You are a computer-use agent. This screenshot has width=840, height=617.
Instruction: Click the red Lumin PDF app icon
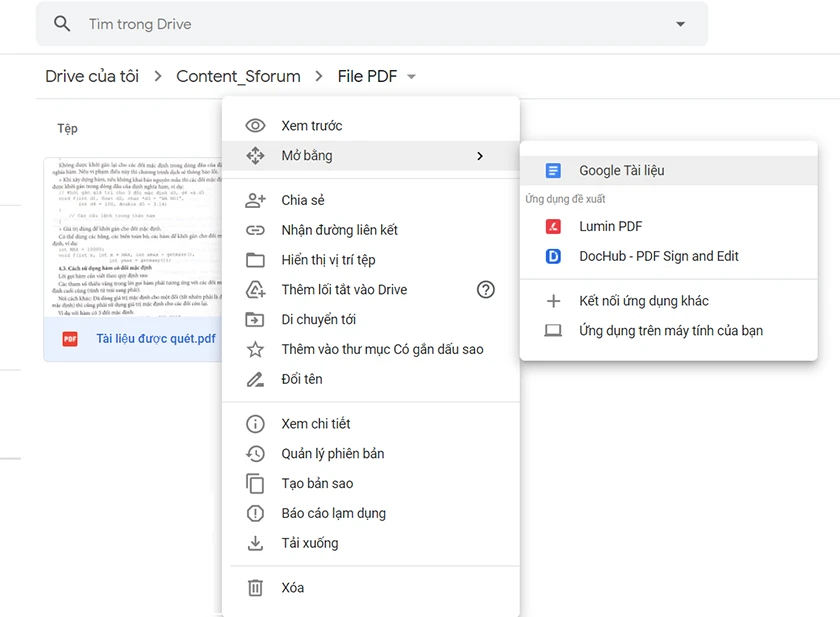(553, 227)
